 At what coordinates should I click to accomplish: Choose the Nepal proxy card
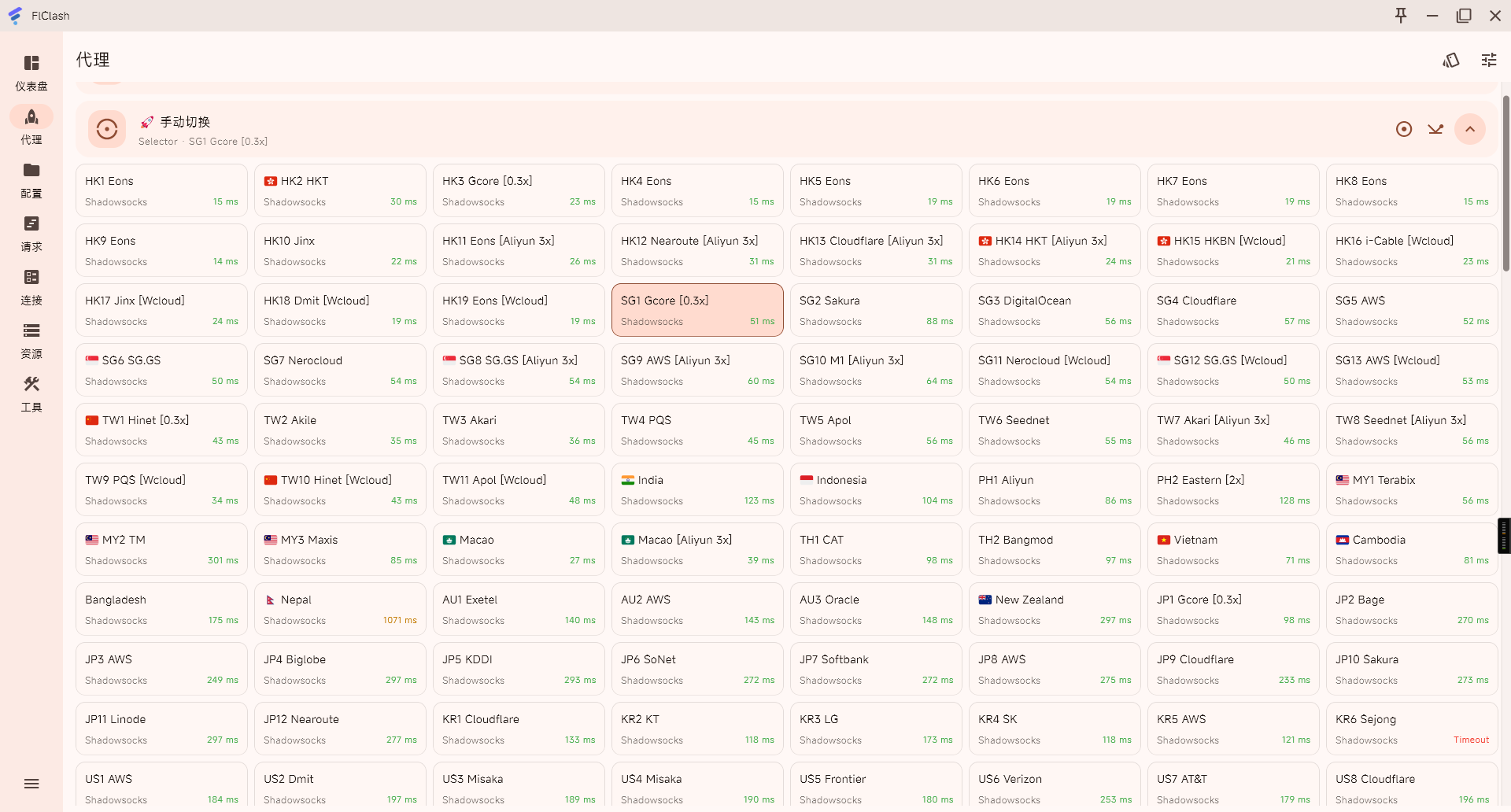(340, 609)
